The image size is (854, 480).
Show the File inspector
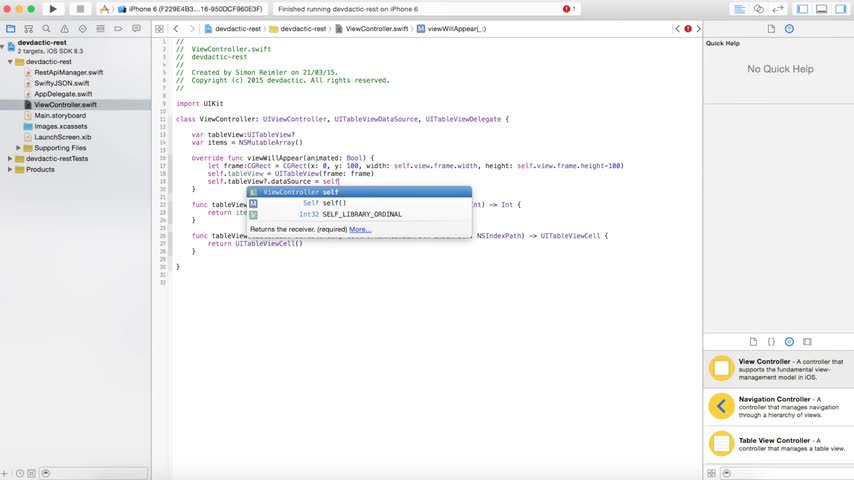[771, 29]
